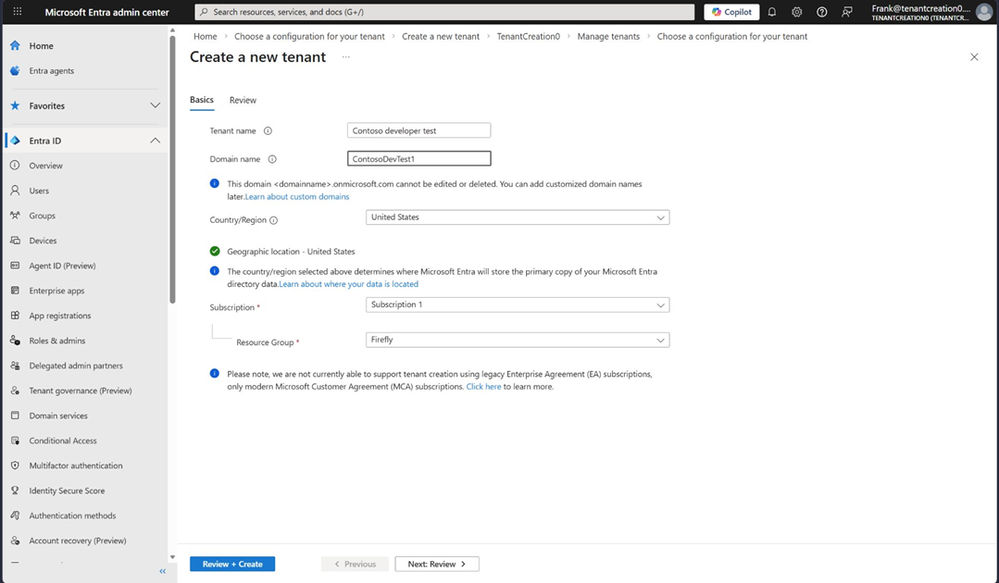Screen dimensions: 999x583
Task: Open the app launcher waffle icon
Action: pyautogui.click(x=17, y=11)
